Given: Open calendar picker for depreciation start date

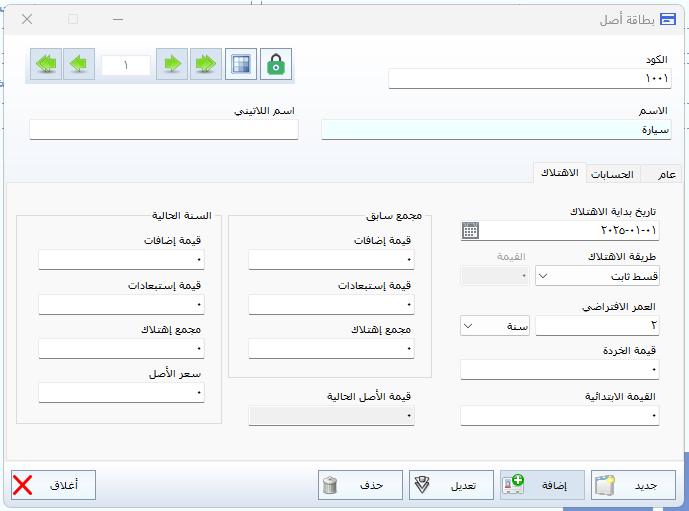Looking at the screenshot, I should 470,231.
